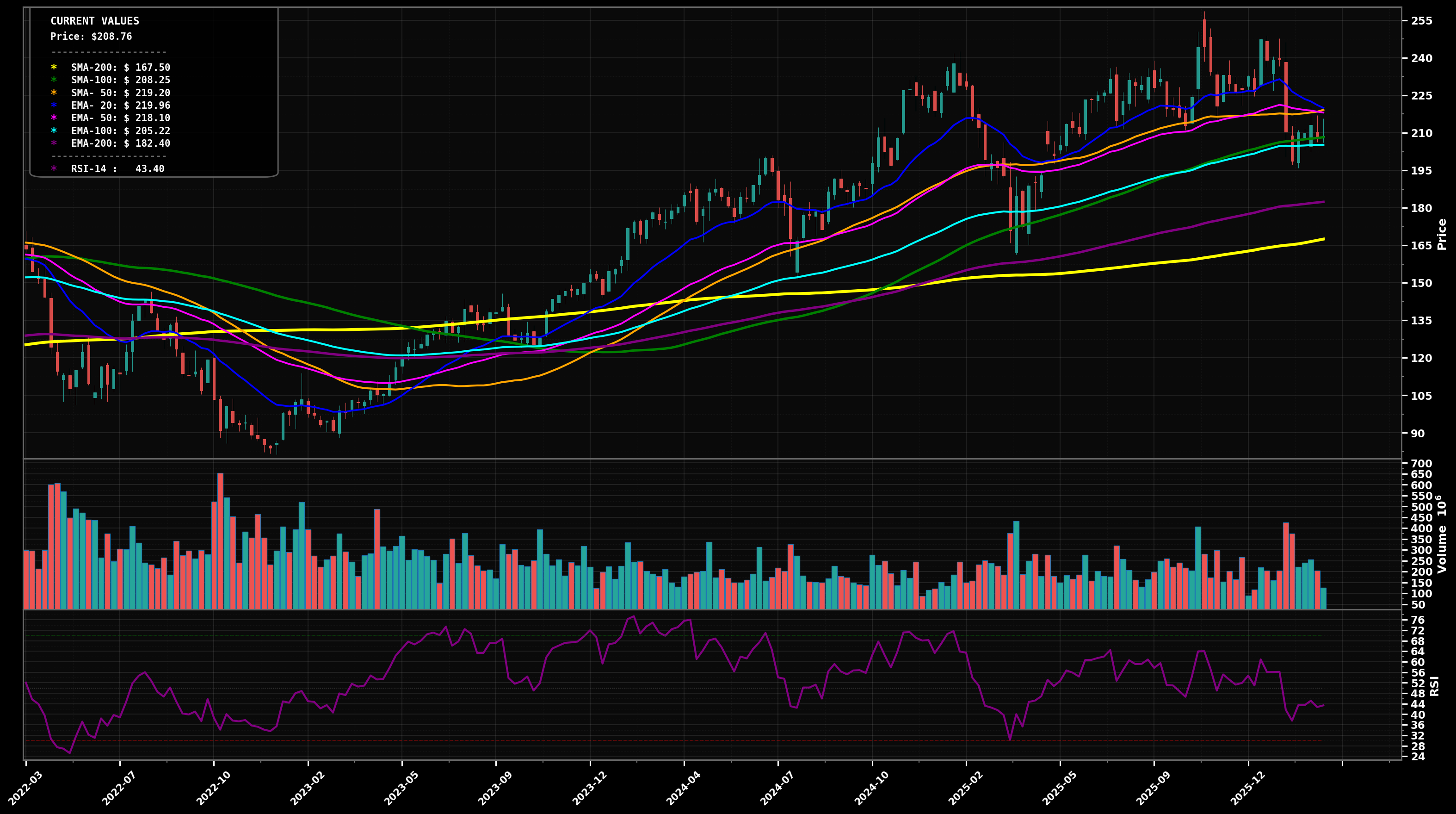
Task: Click the purple EMA-200 legend marker
Action: click(x=54, y=143)
